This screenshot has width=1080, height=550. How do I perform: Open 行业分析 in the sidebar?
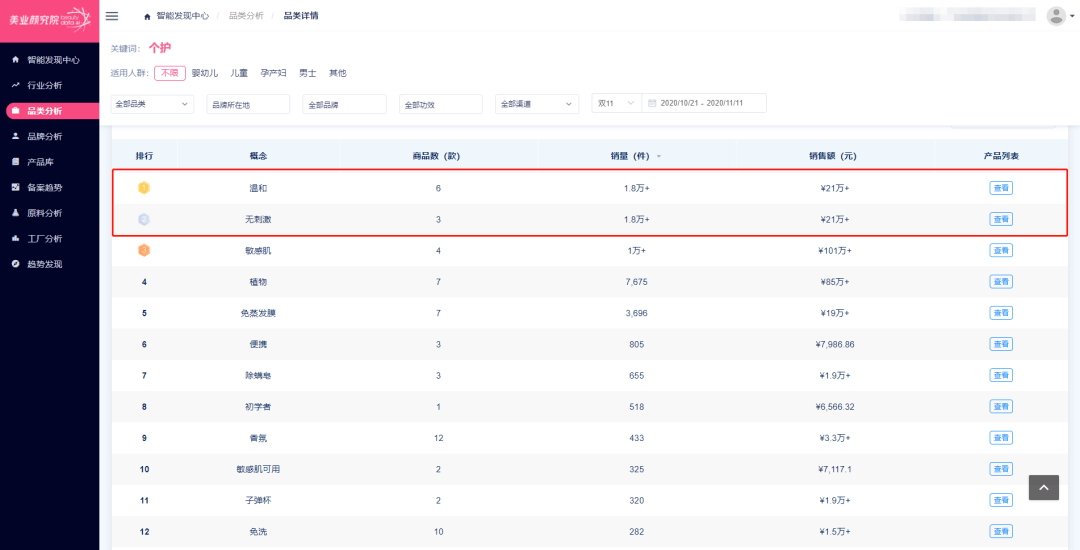45,85
